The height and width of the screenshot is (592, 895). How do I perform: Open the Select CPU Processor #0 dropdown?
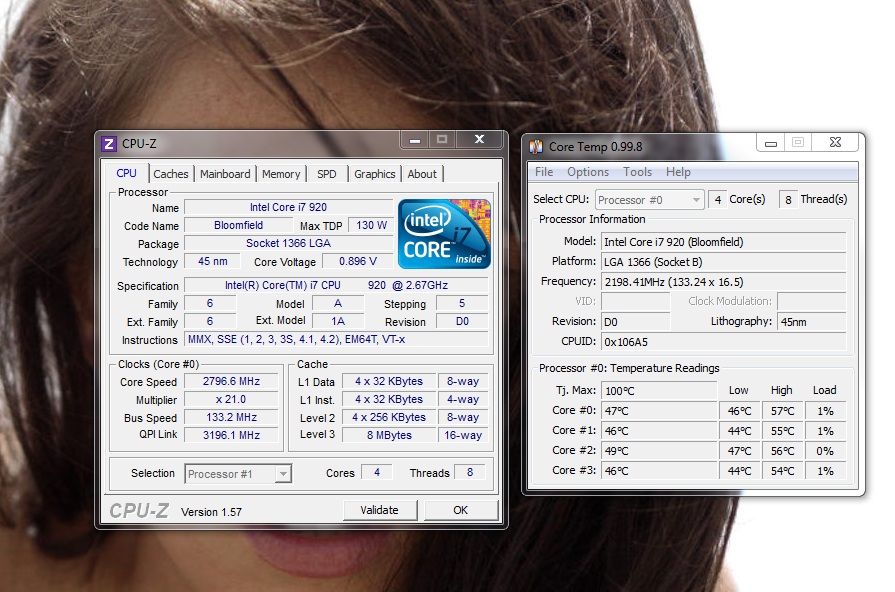pyautogui.click(x=649, y=200)
